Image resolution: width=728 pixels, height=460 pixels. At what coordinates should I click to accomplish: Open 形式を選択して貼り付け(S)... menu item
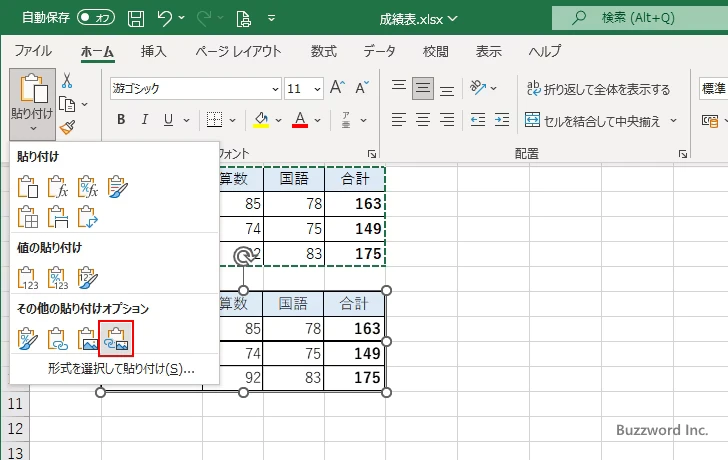pos(121,369)
